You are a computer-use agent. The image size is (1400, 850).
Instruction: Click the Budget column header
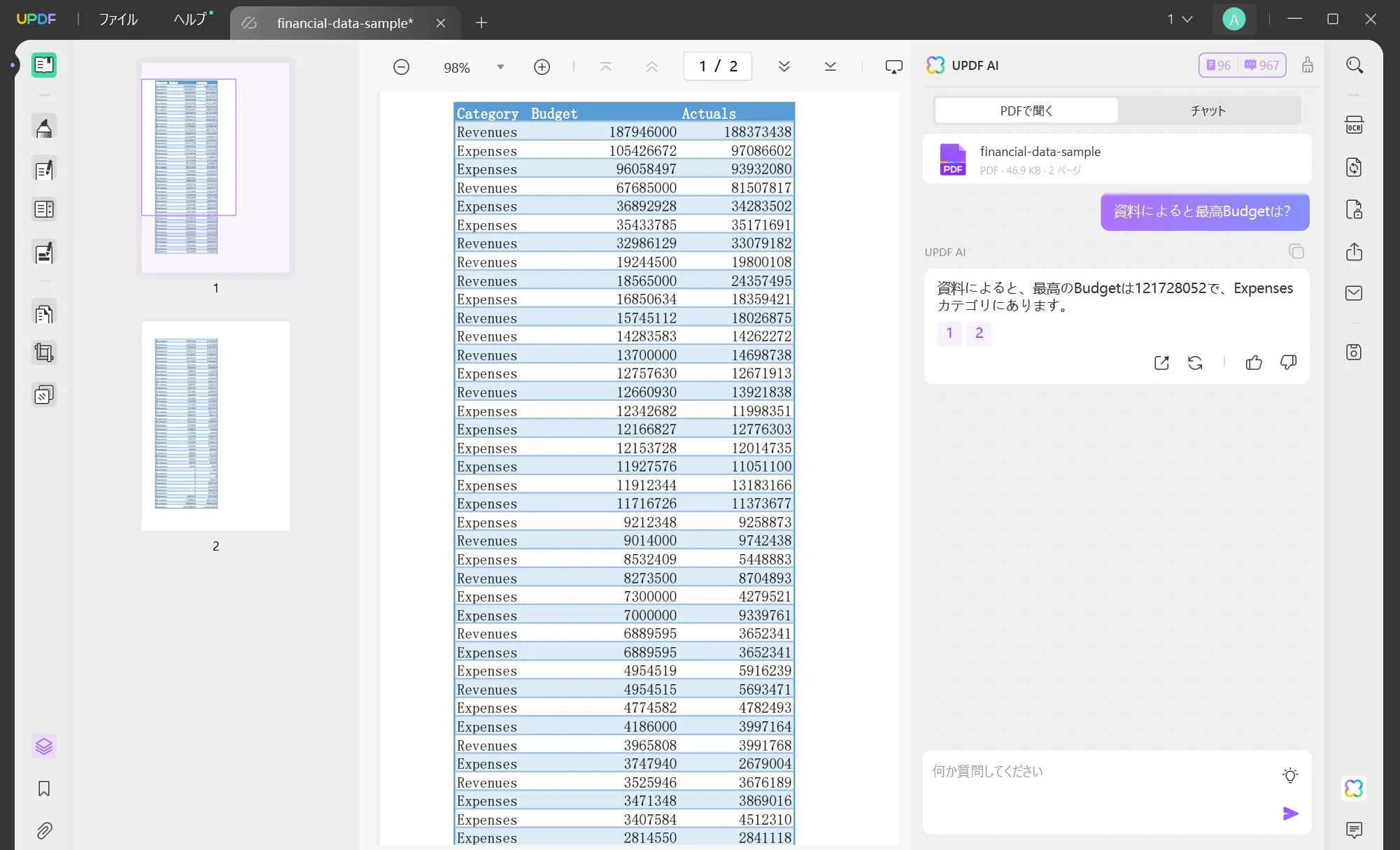tap(554, 113)
